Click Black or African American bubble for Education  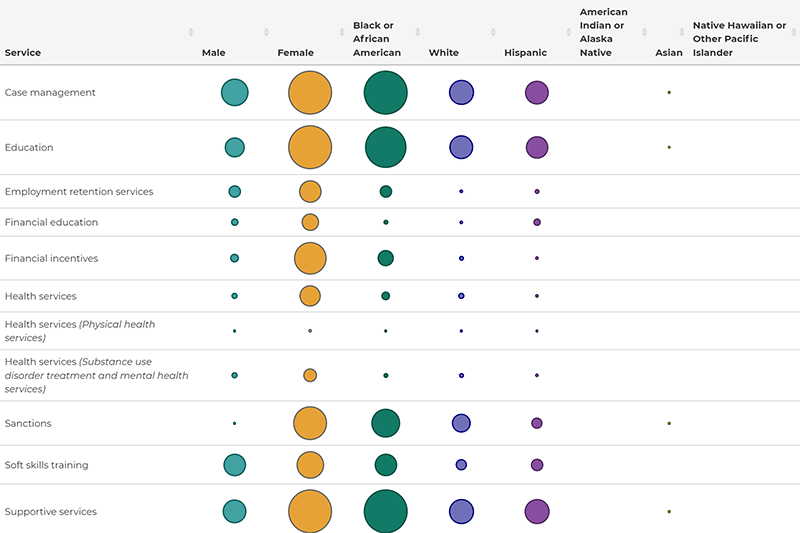(x=385, y=147)
